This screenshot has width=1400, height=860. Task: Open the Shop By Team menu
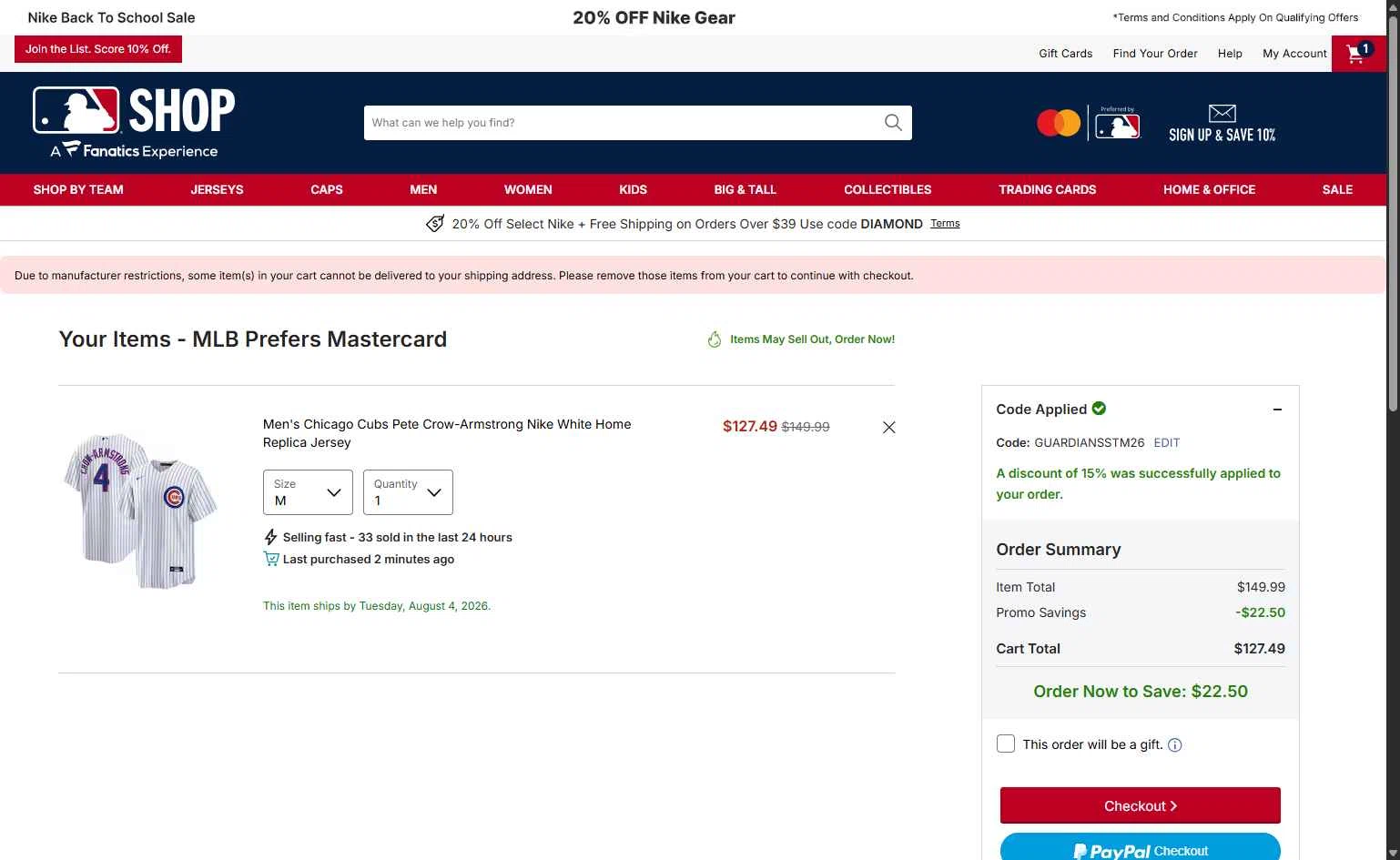(78, 189)
